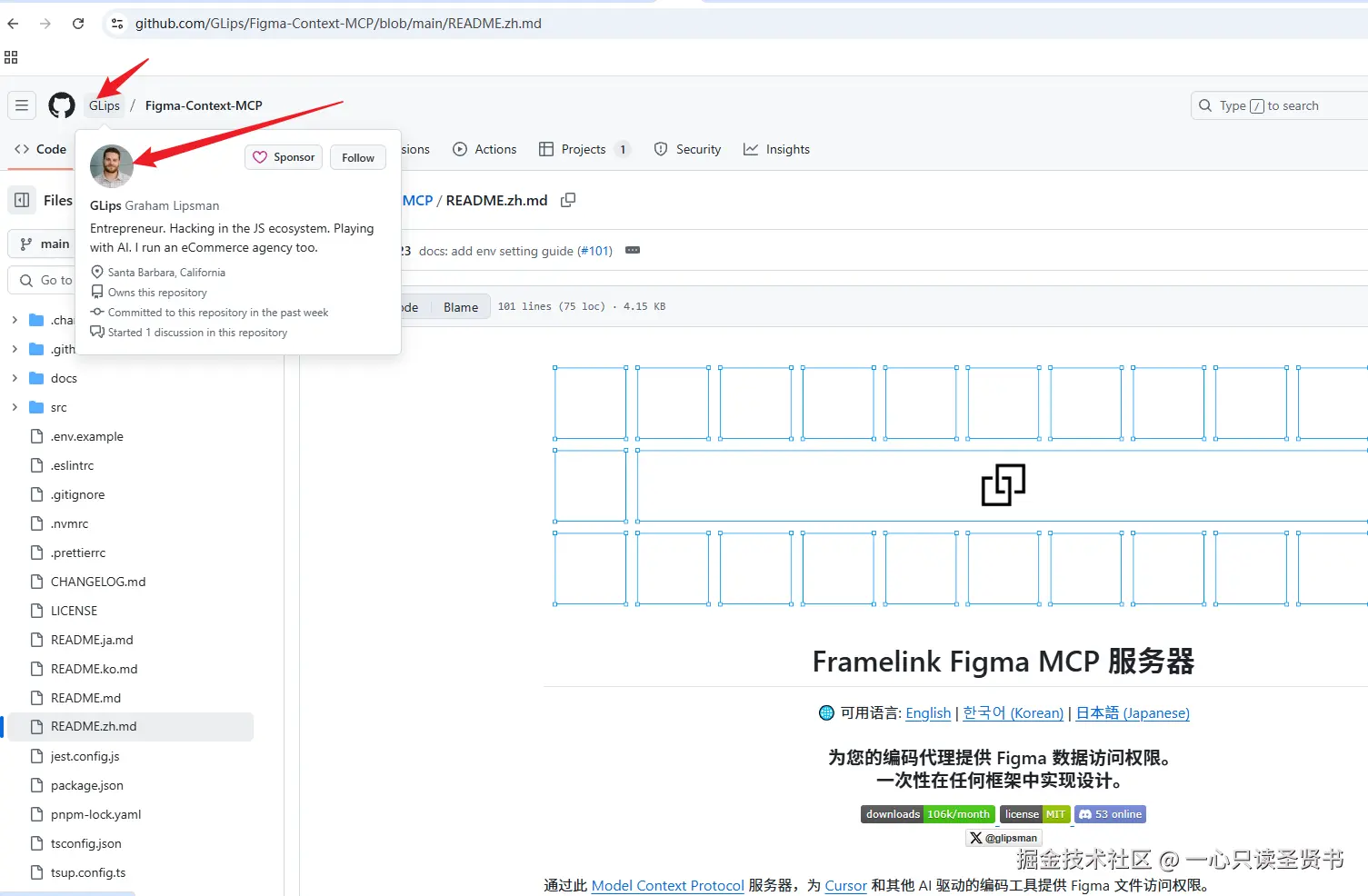Open tsup.config.ts file
This screenshot has height=896, width=1368.
click(88, 872)
